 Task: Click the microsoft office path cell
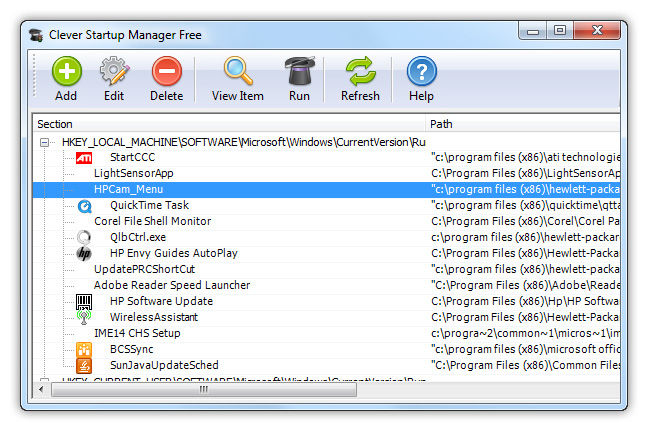click(x=525, y=350)
